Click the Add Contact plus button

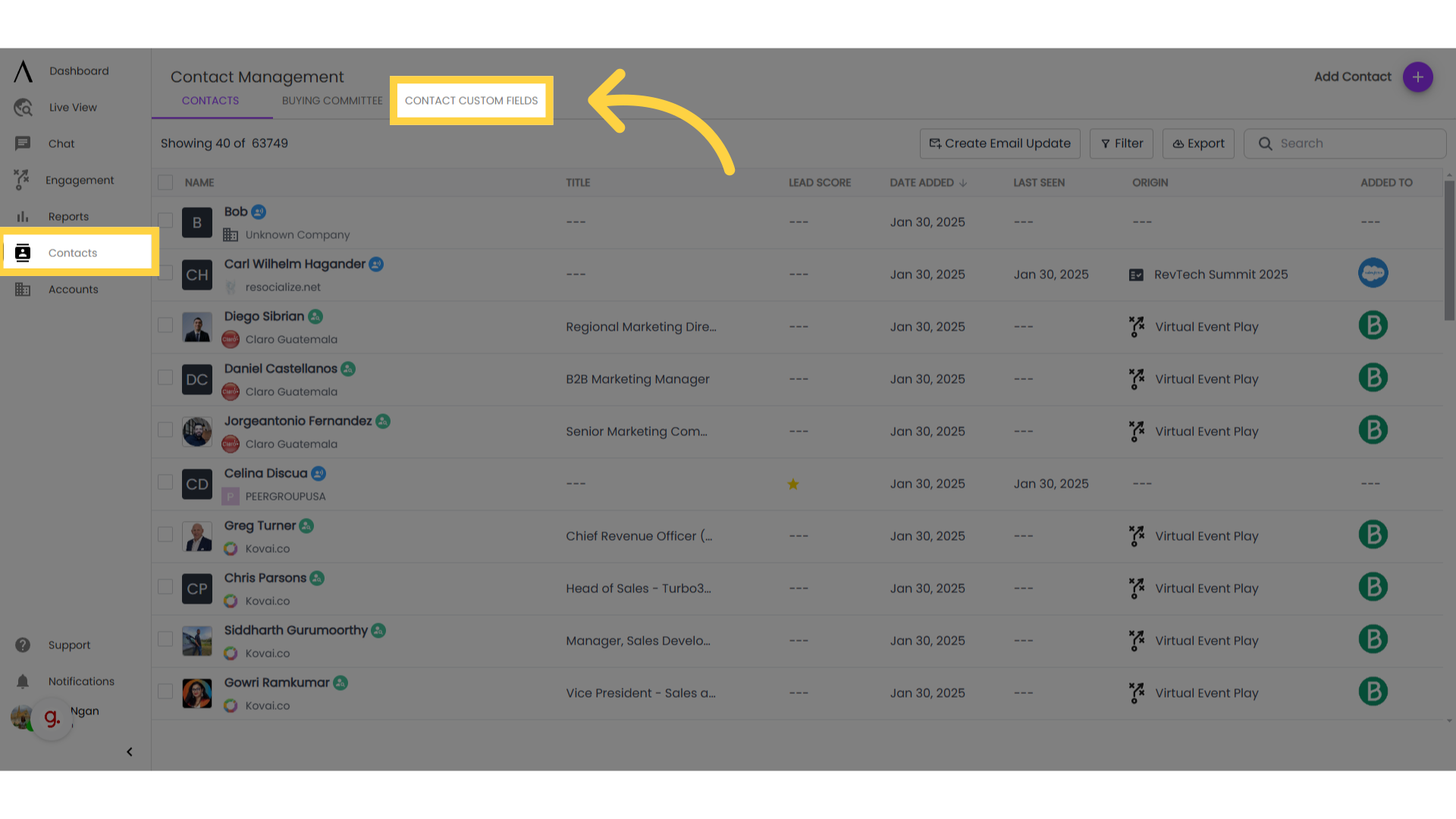point(1417,77)
